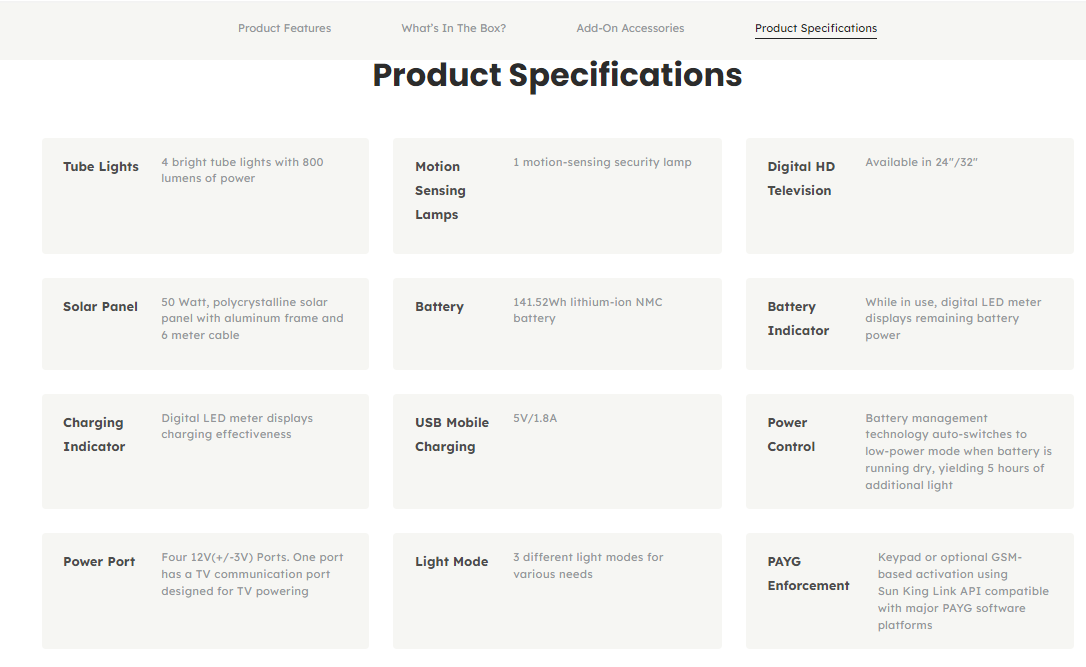1086x667 pixels.
Task: Click the Digital HD Television card
Action: [x=909, y=196]
